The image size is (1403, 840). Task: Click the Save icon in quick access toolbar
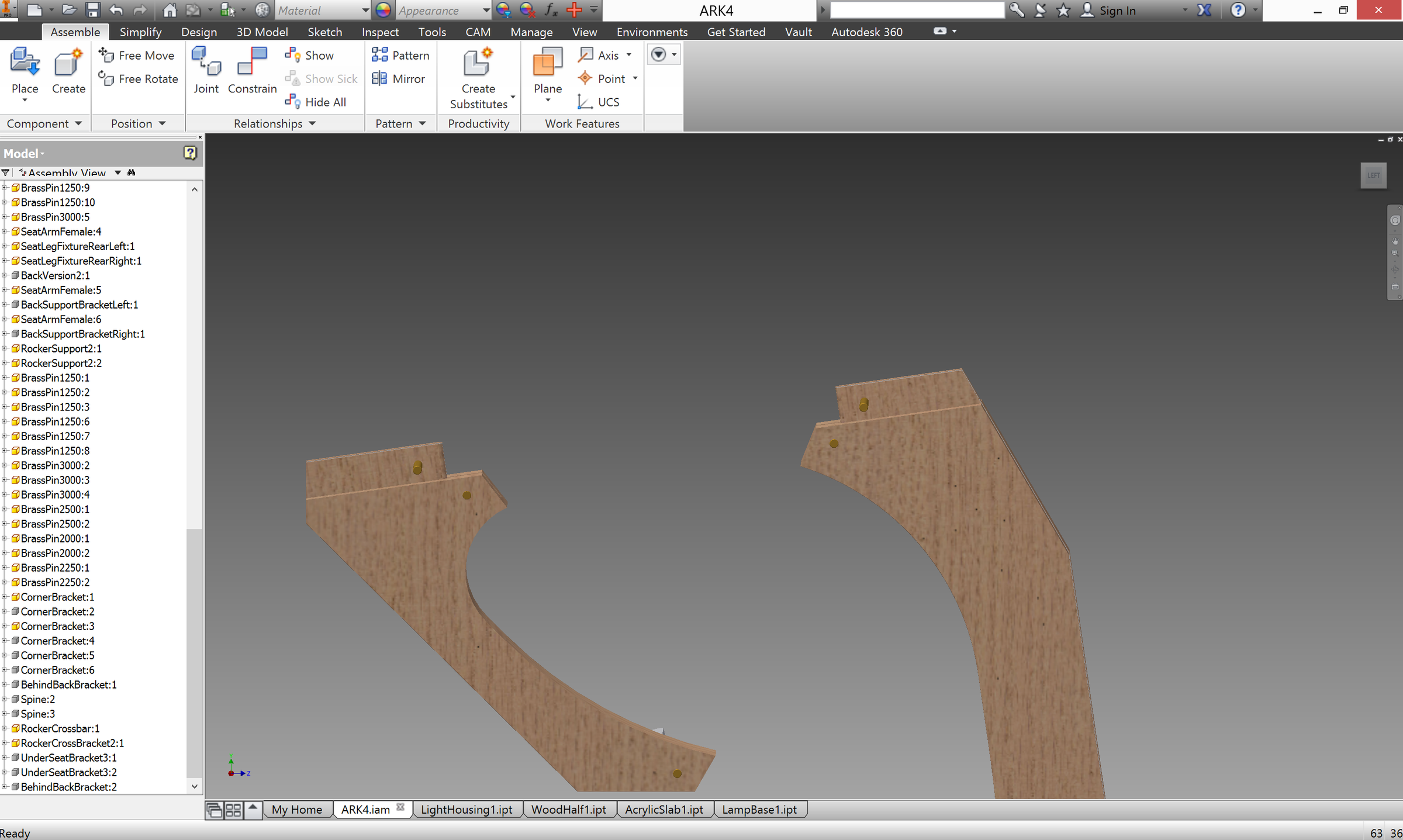click(x=92, y=10)
